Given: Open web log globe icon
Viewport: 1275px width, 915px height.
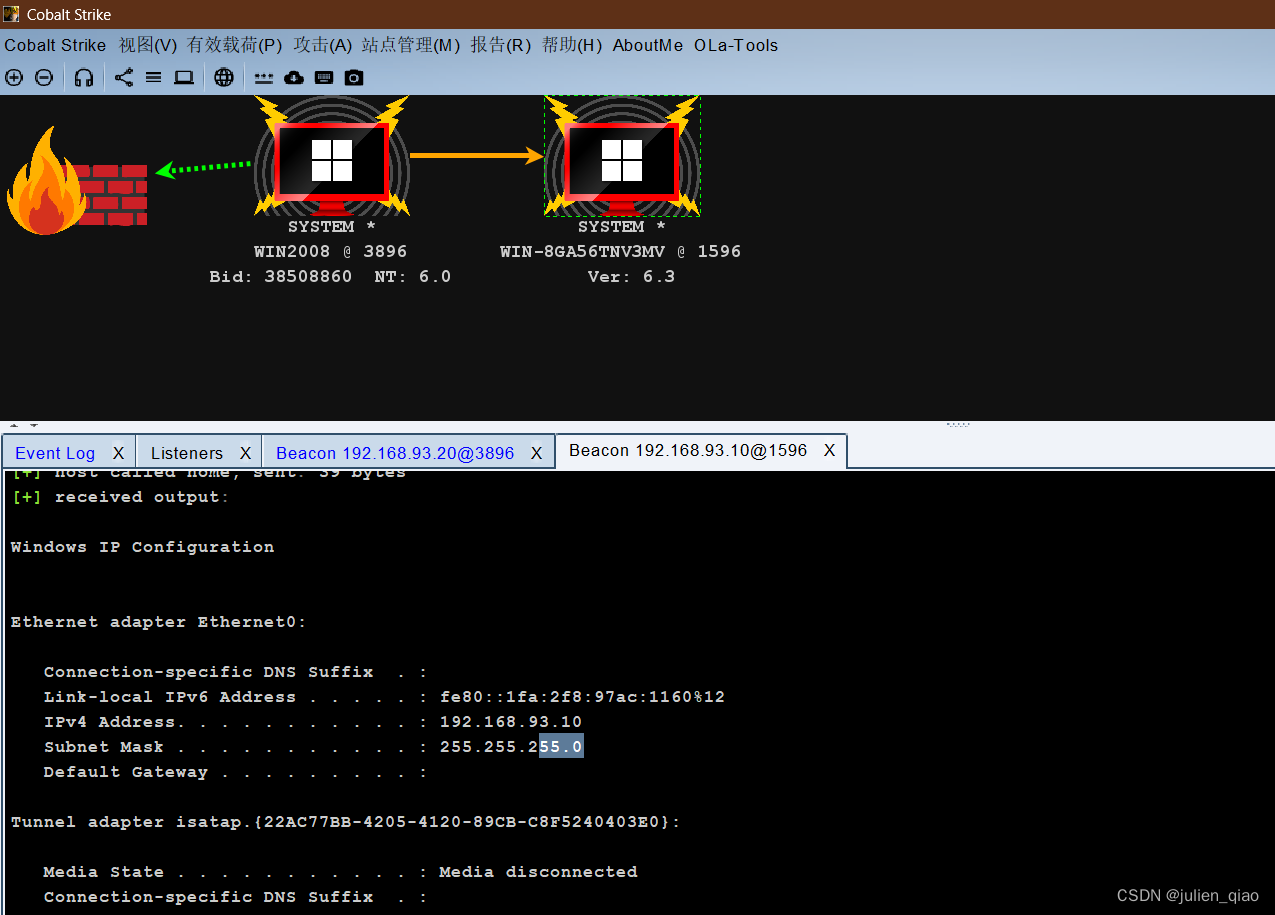Looking at the screenshot, I should (x=224, y=77).
